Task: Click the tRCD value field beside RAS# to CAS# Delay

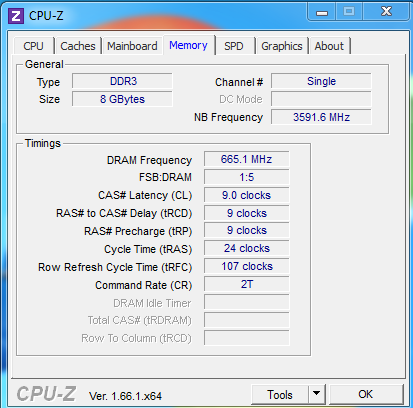Action: click(x=247, y=213)
